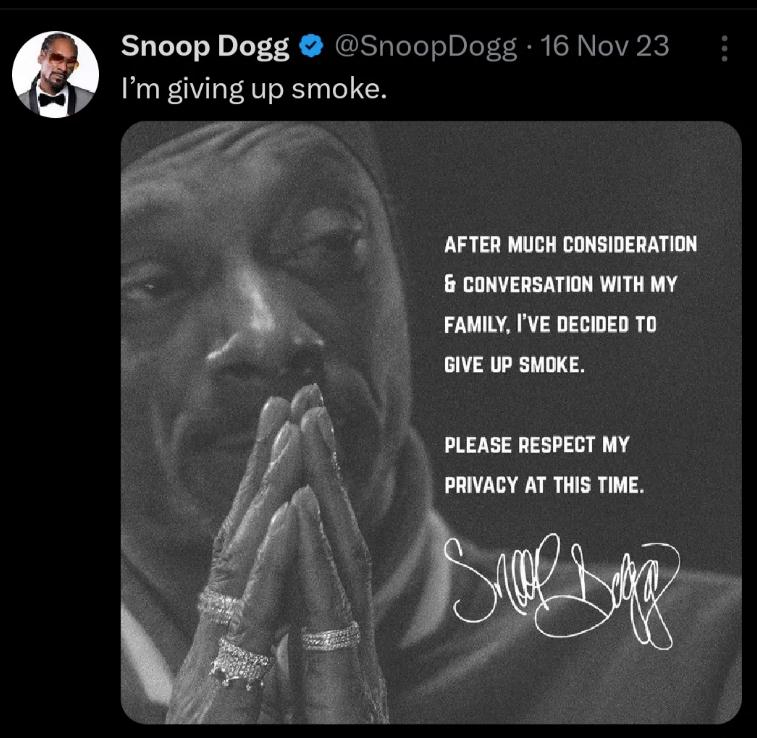Click the "AFTER MUCH CONSIDERATION" line

[570, 244]
